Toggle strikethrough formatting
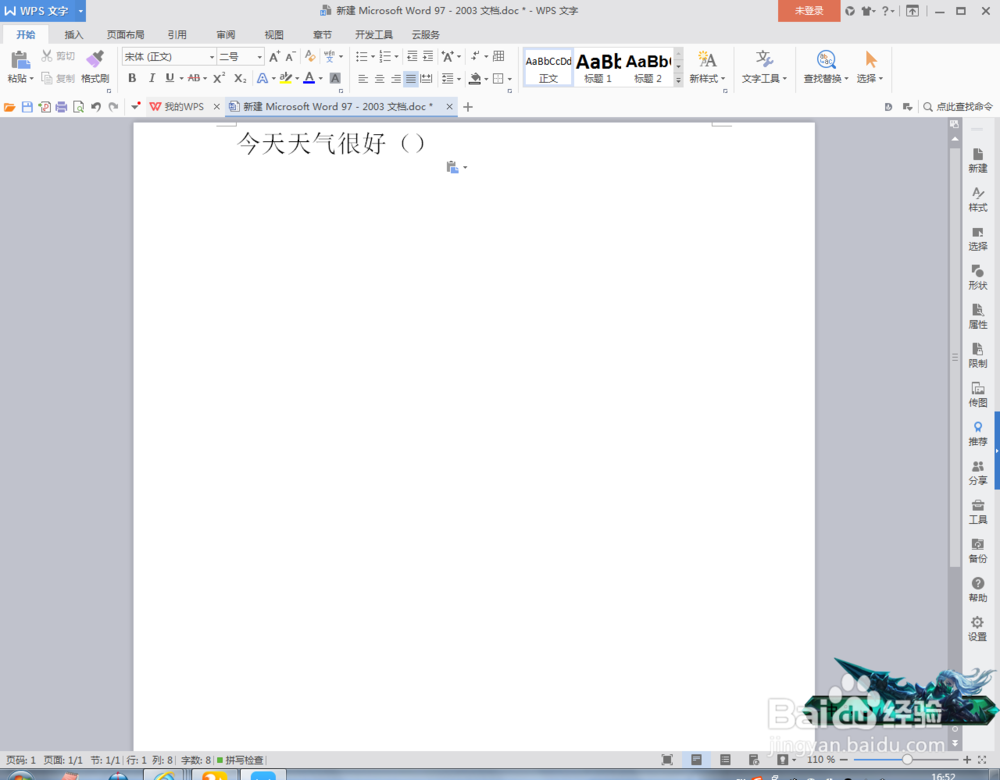The width and height of the screenshot is (1000, 780). (x=193, y=78)
